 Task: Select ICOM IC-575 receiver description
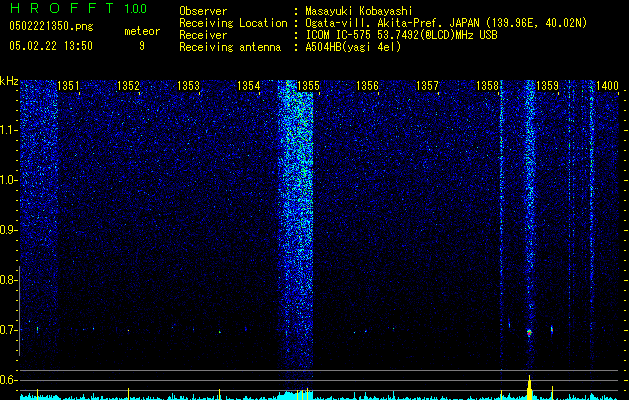tap(401, 35)
